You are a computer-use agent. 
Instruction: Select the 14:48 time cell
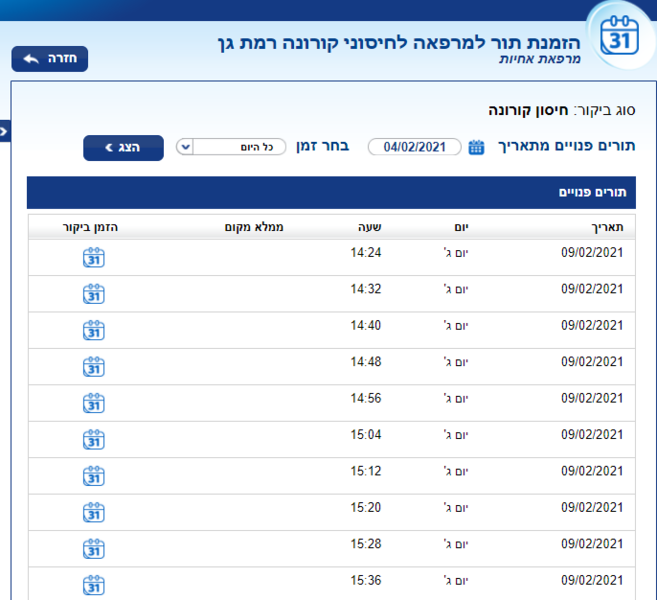tap(366, 362)
